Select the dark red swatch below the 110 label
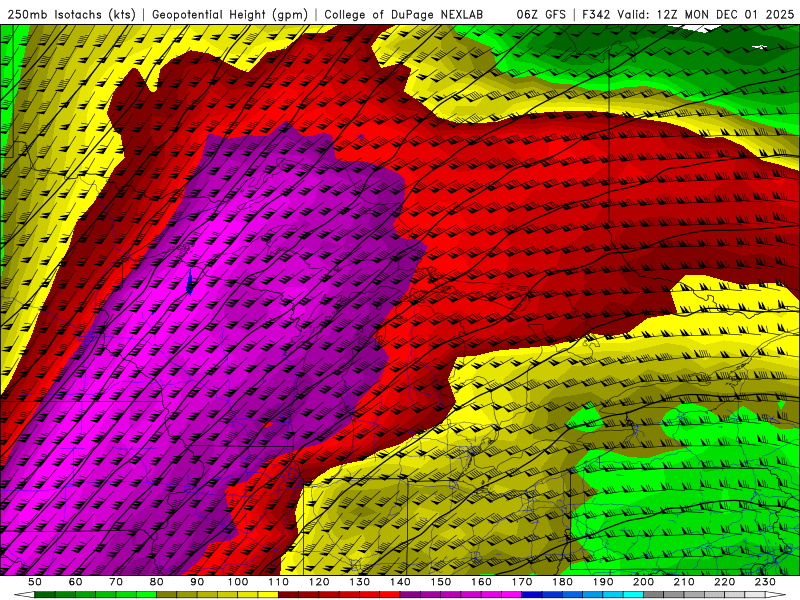 (x=288, y=595)
